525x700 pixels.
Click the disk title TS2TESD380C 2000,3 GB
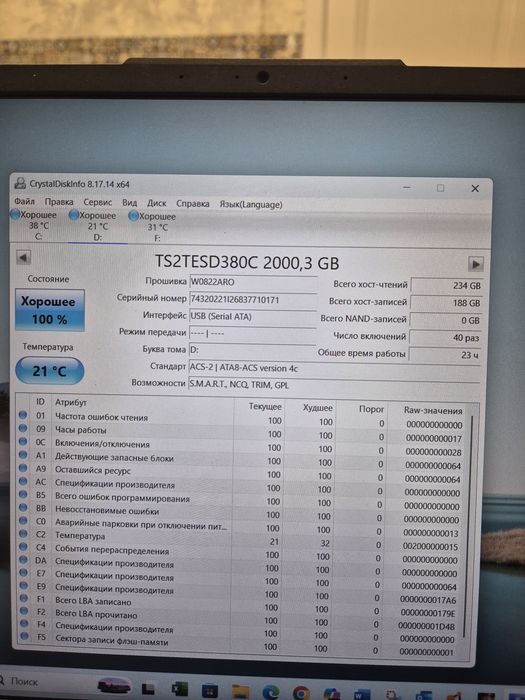(x=247, y=262)
